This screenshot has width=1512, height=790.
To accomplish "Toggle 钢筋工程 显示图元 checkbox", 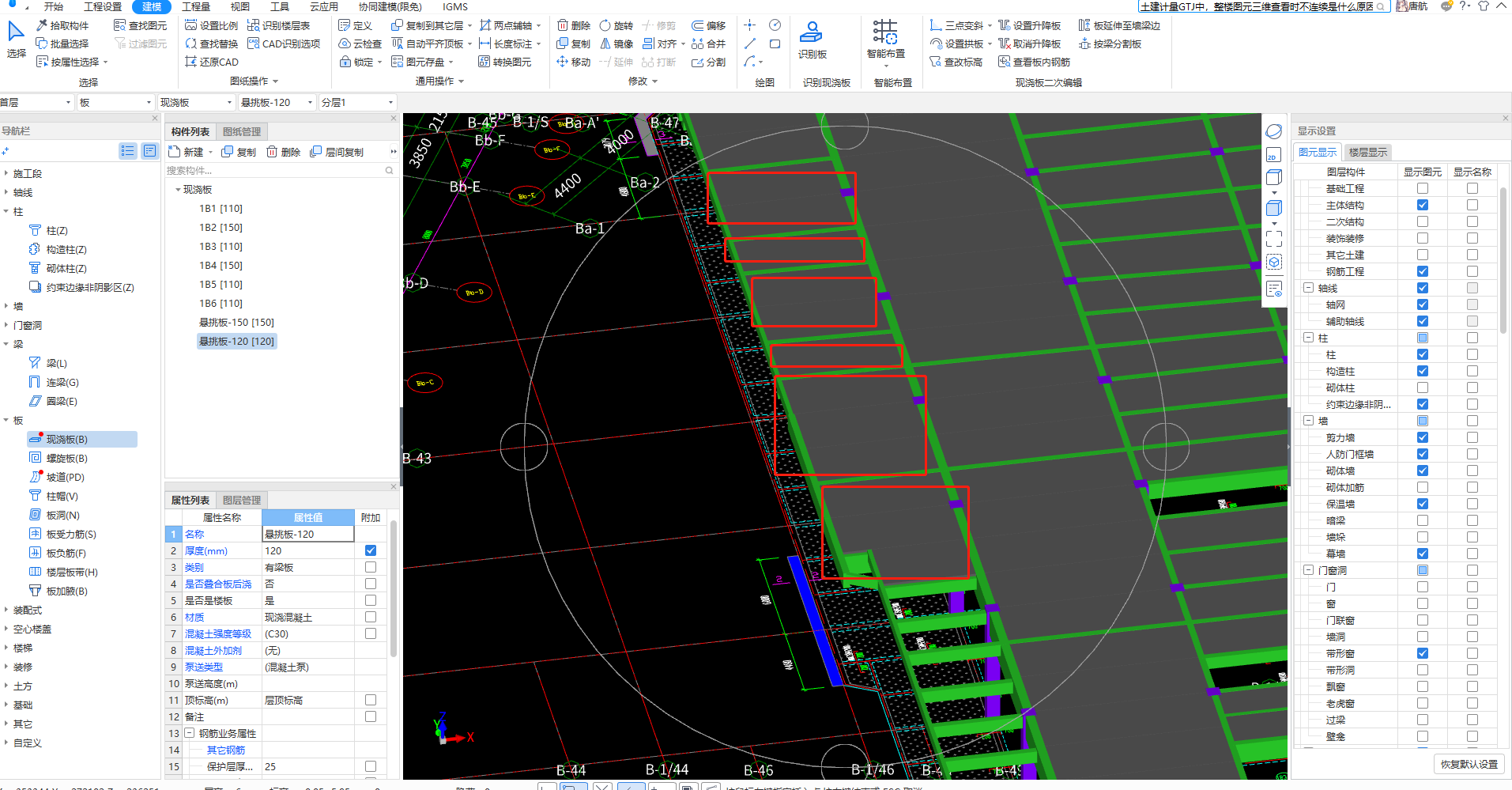I will [1422, 271].
